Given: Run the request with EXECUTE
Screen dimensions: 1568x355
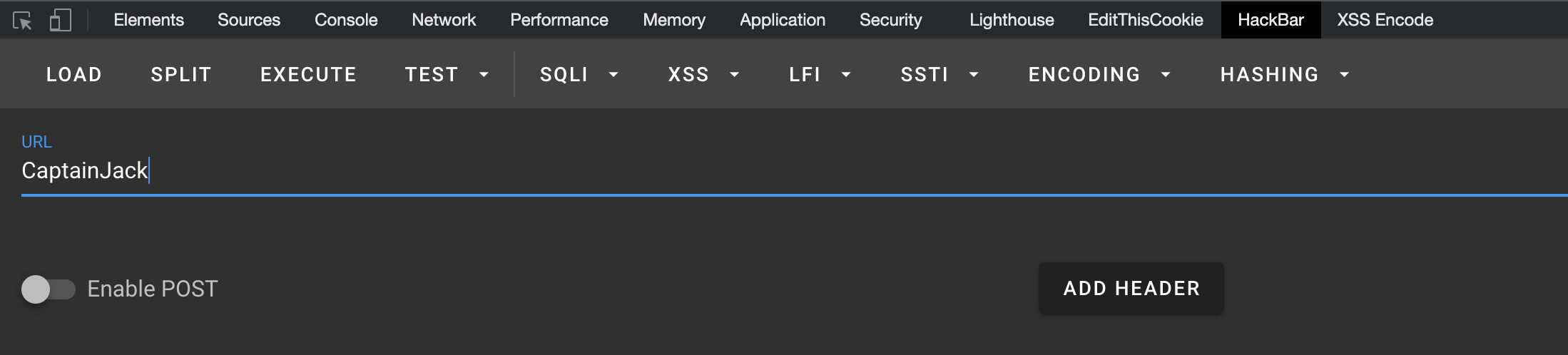Looking at the screenshot, I should point(308,75).
